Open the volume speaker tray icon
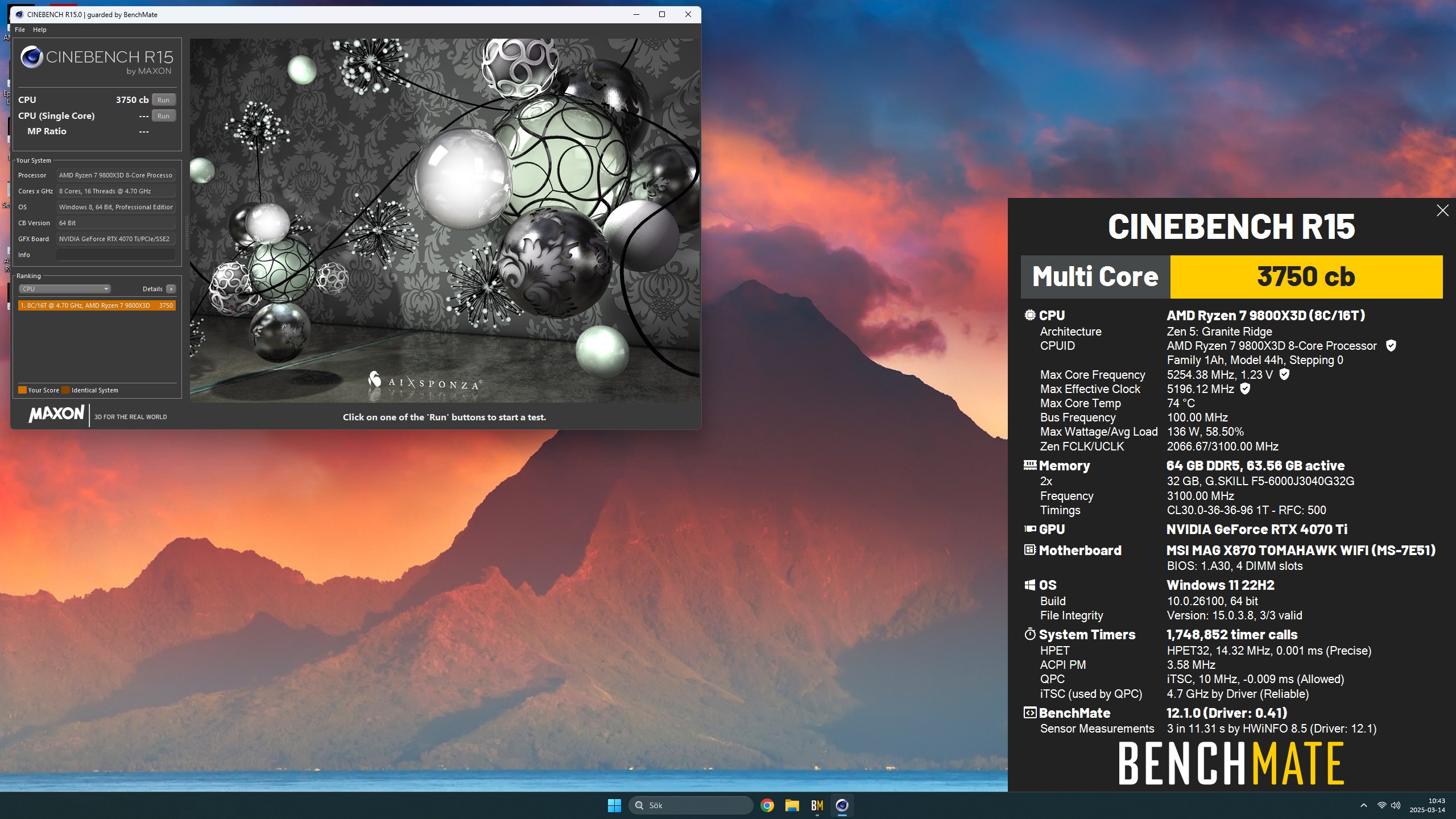 coord(1396,805)
